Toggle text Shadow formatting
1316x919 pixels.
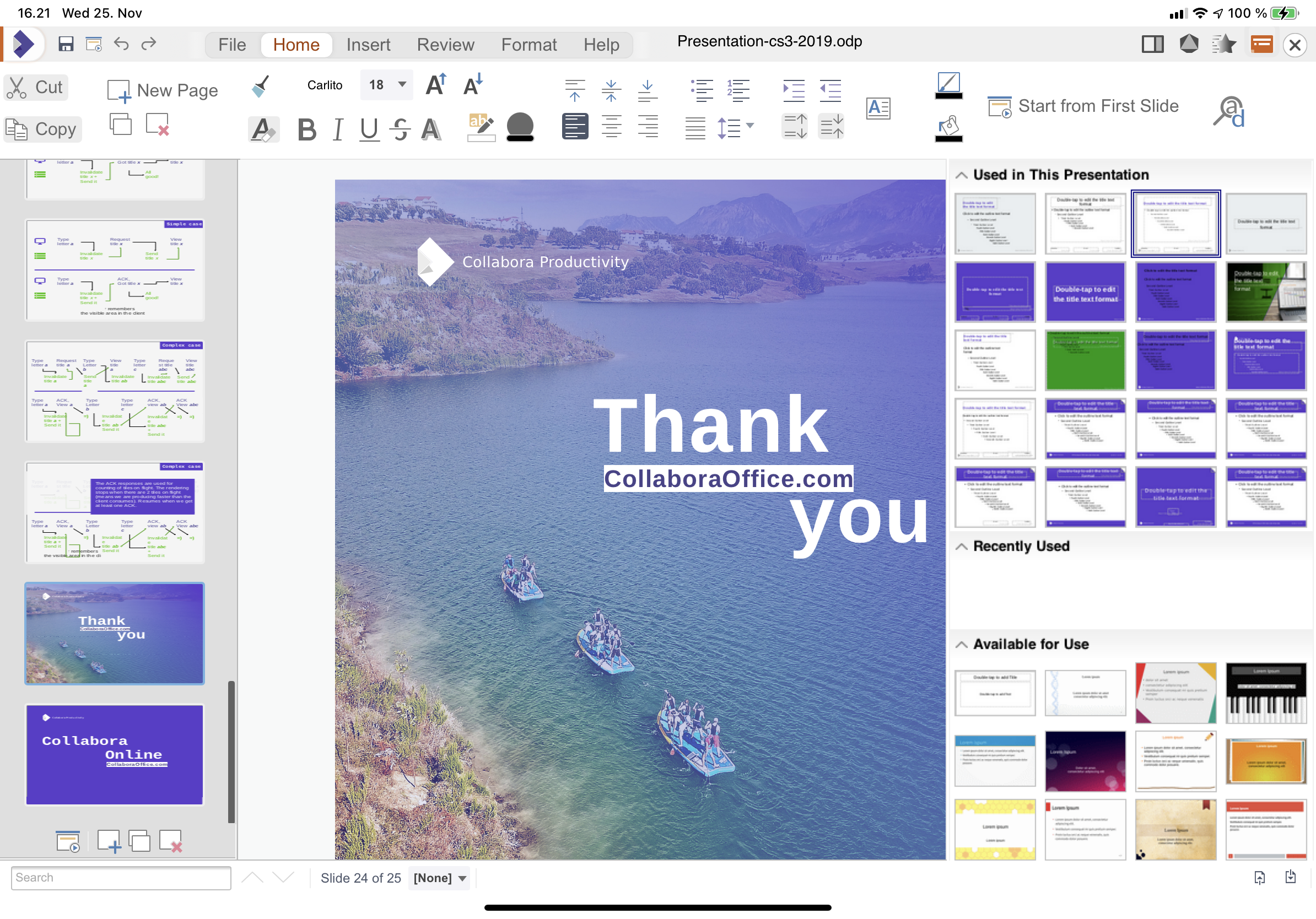(x=431, y=129)
